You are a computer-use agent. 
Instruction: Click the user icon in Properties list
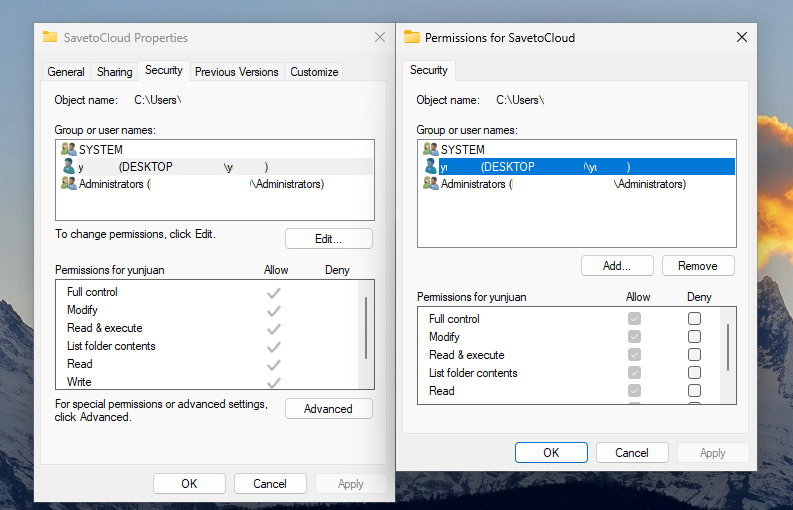[68, 166]
